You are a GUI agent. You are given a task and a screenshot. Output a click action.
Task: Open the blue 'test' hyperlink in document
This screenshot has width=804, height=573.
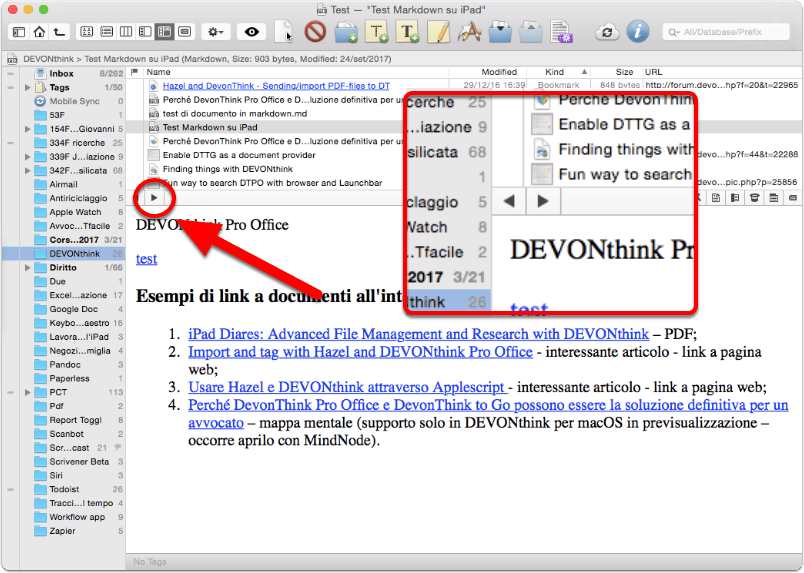pos(146,259)
